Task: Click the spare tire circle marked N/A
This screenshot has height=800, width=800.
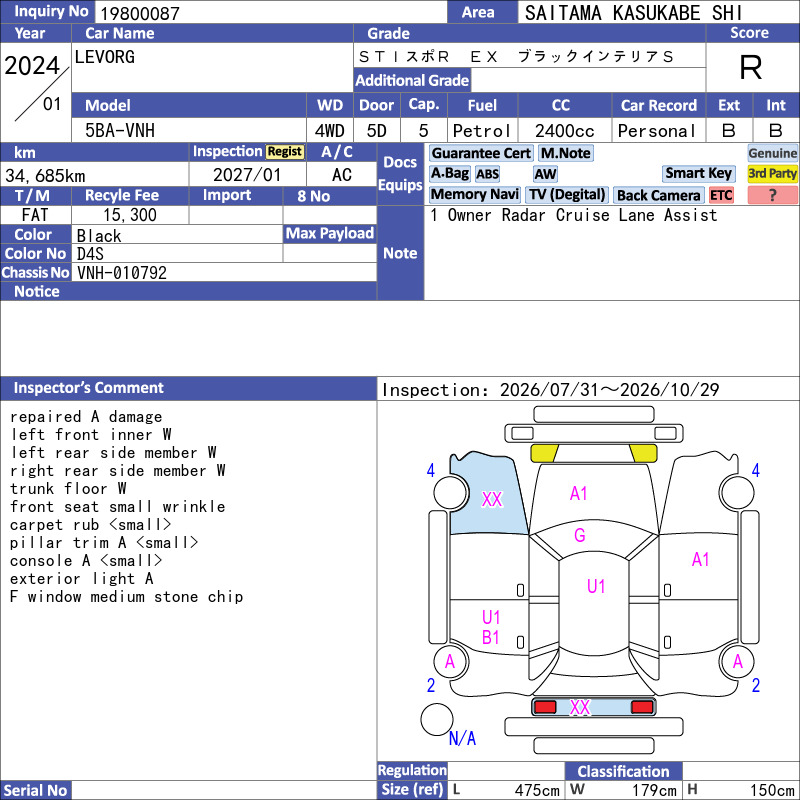Action: [x=437, y=719]
